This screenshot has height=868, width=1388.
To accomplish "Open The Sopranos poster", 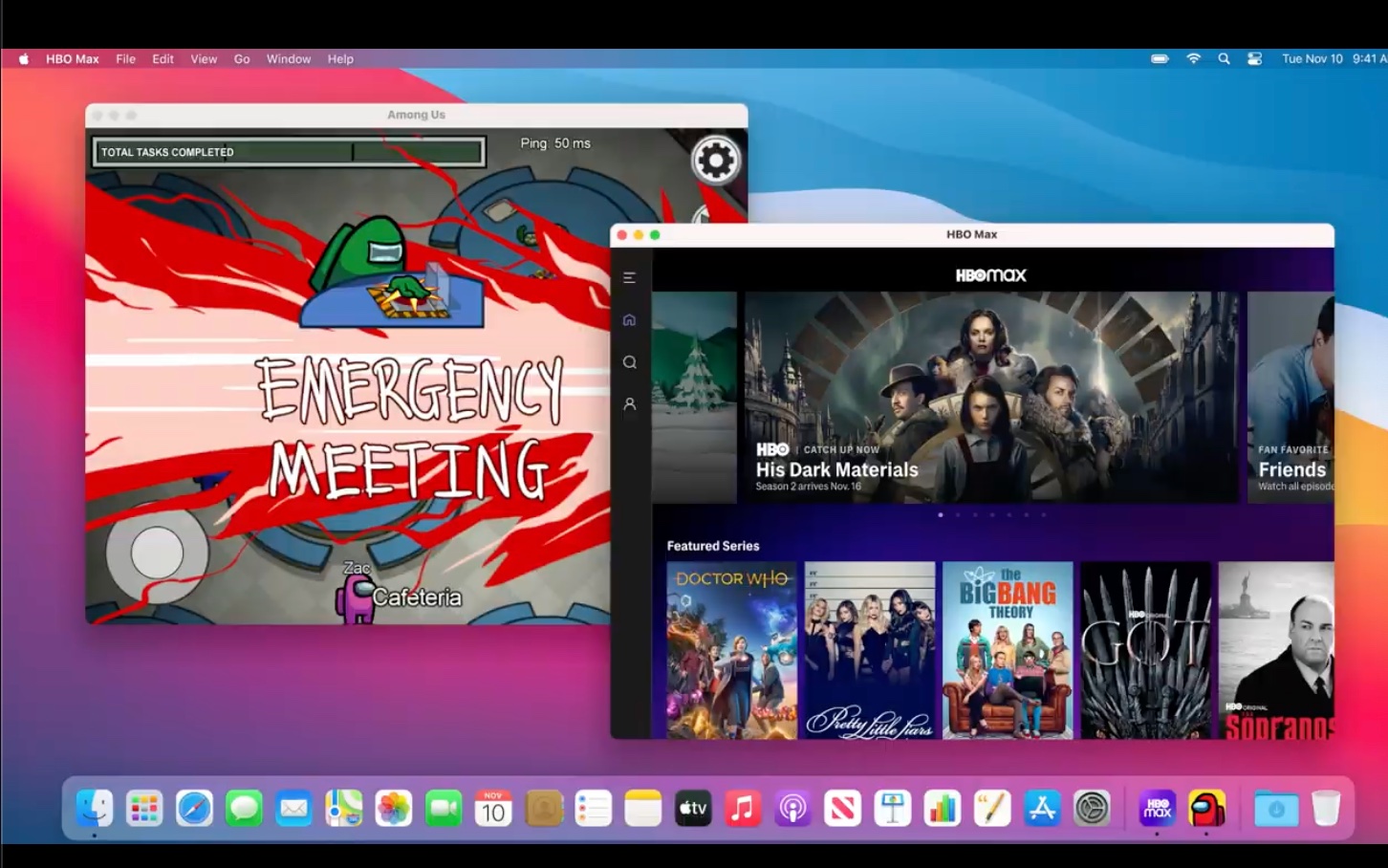I will 1276,650.
